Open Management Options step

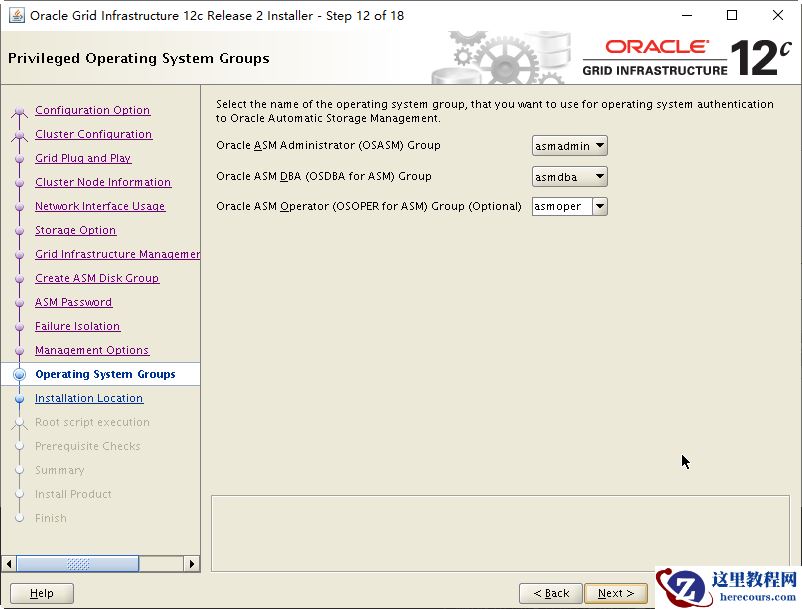click(92, 350)
